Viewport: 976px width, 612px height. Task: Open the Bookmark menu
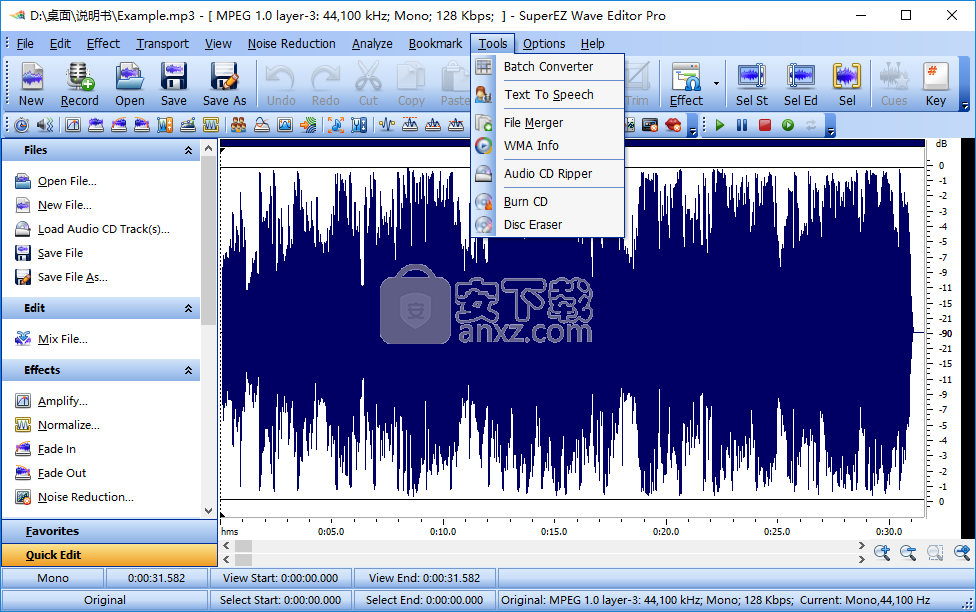435,44
